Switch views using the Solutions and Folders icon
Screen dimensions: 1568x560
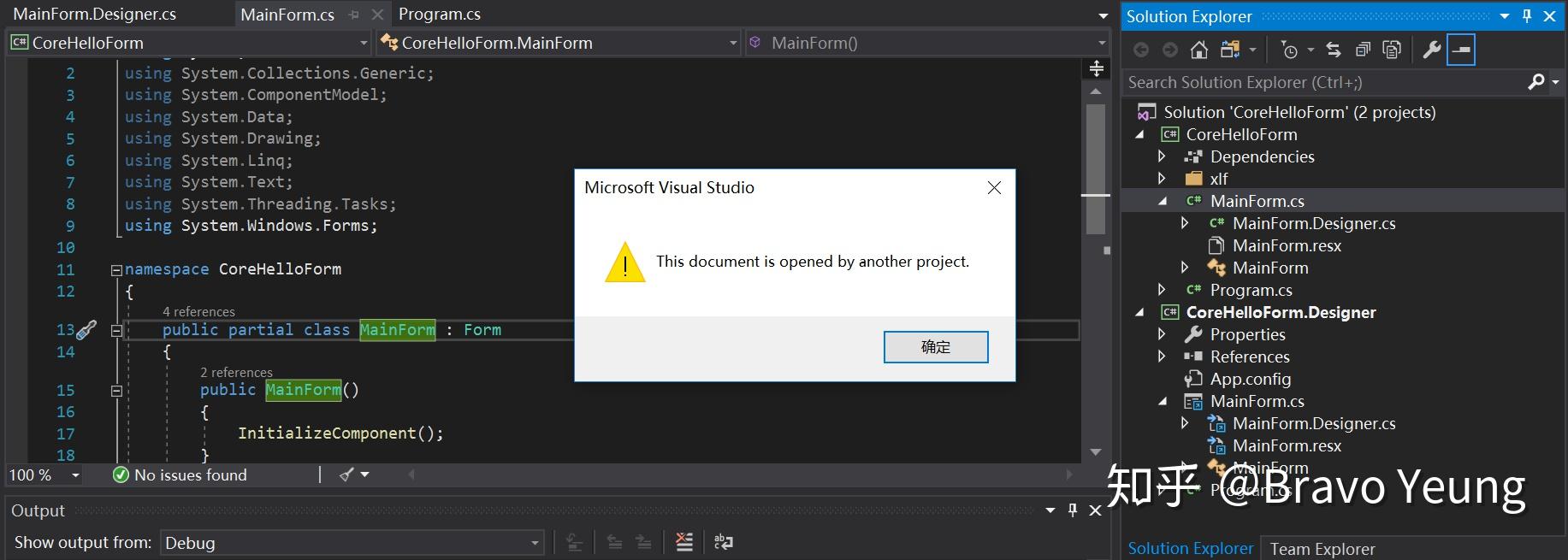click(x=1230, y=50)
